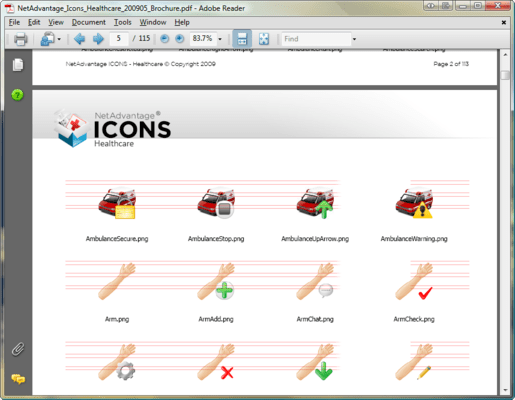Click the Healthcare Copyright 2009 footer text
Screen dimensions: 515x400
click(x=141, y=64)
